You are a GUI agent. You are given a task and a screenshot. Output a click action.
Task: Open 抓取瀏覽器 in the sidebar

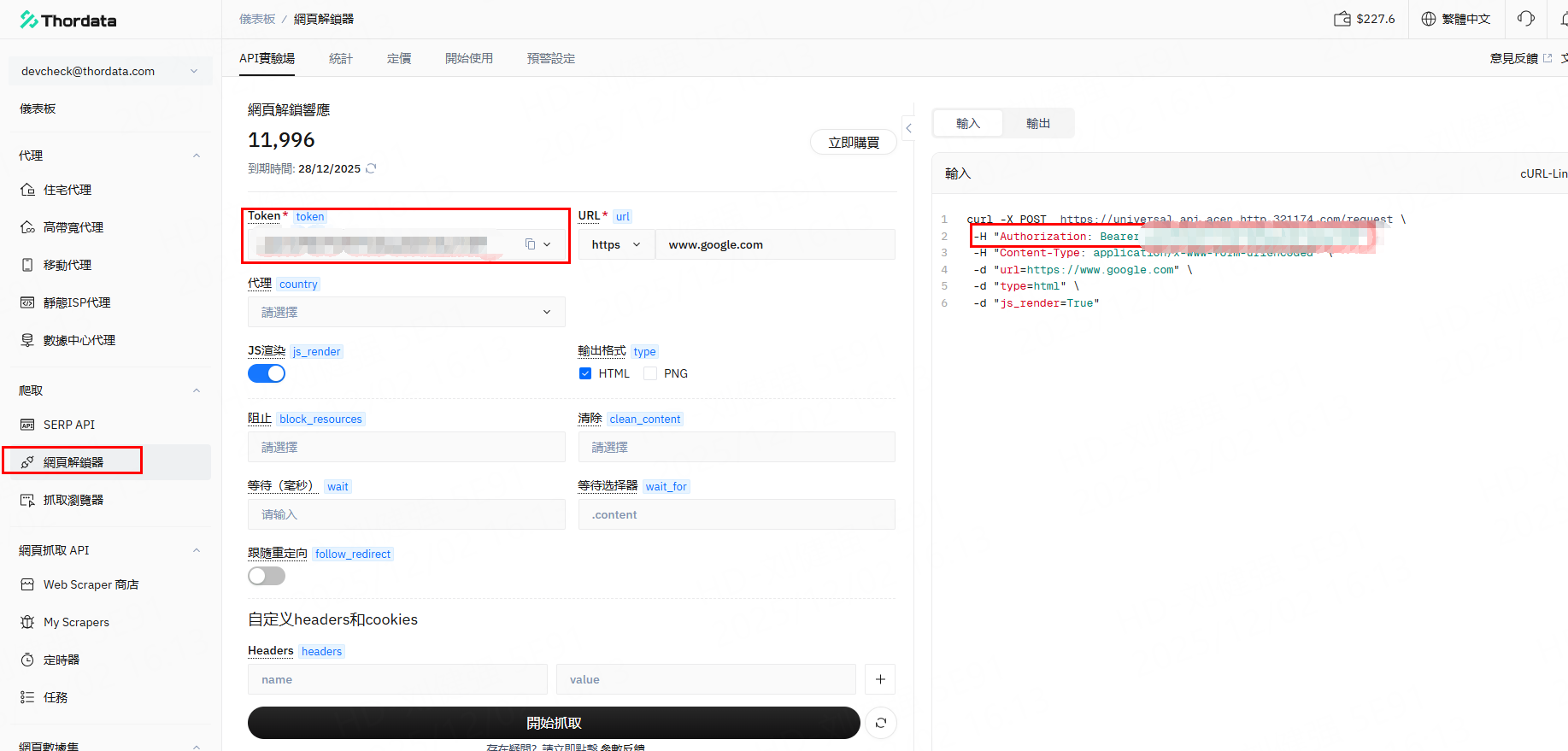click(73, 500)
